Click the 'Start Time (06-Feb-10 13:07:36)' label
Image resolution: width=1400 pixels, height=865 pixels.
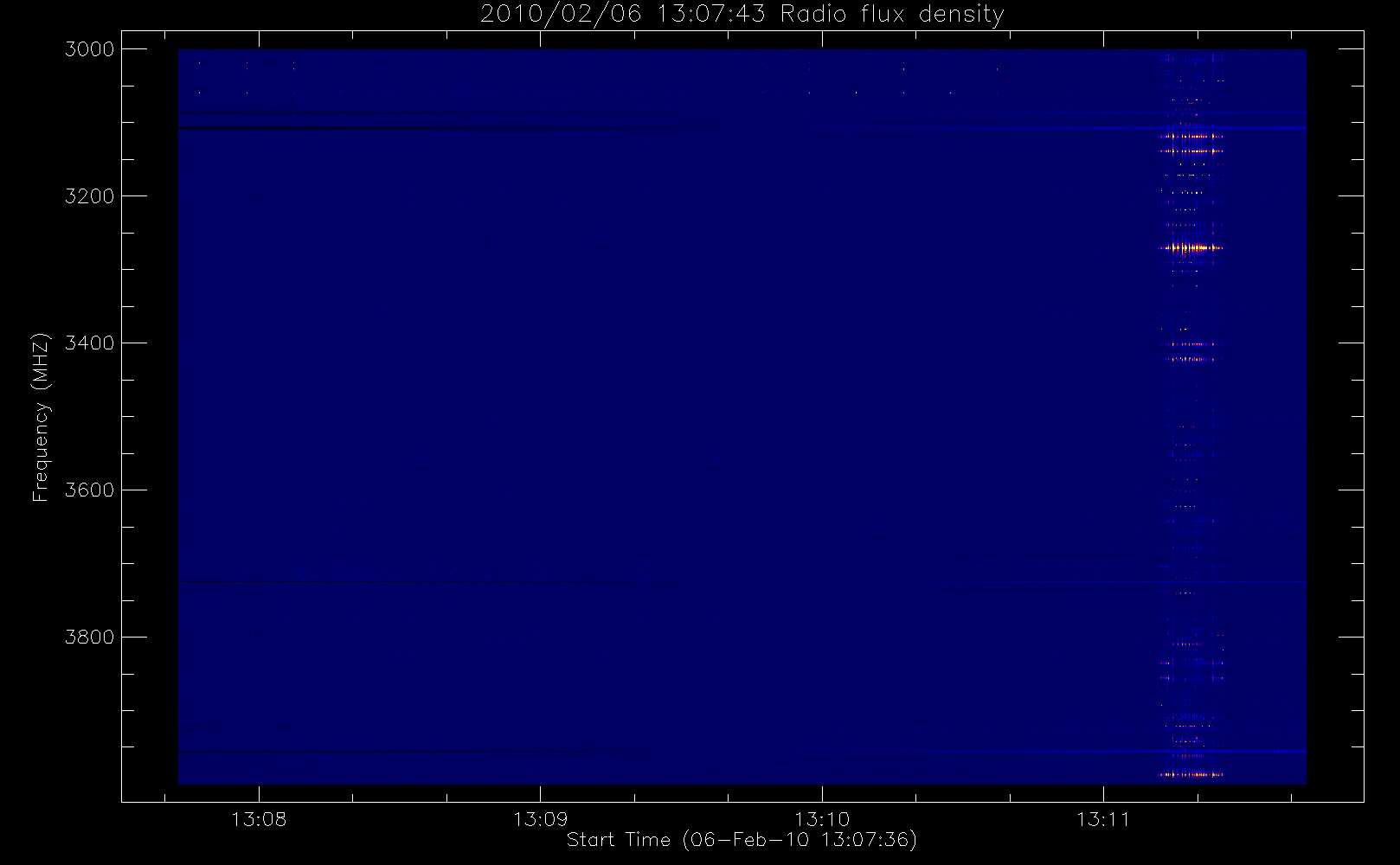click(742, 840)
